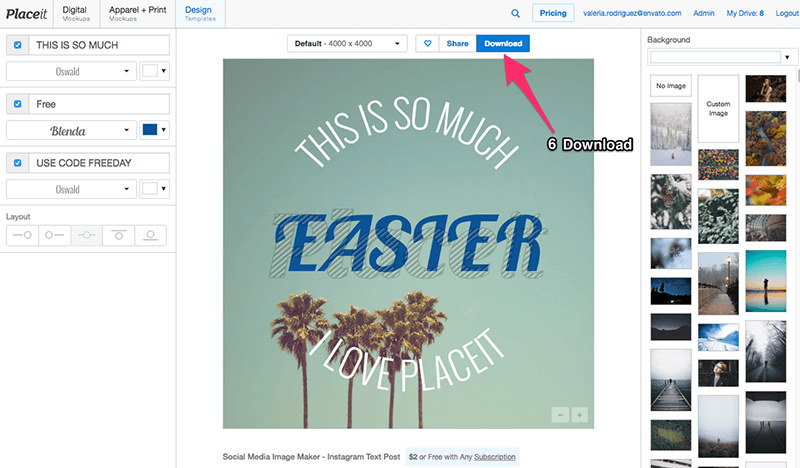800x468 pixels.
Task: Select circle-left line layout icon
Action: (x=54, y=235)
